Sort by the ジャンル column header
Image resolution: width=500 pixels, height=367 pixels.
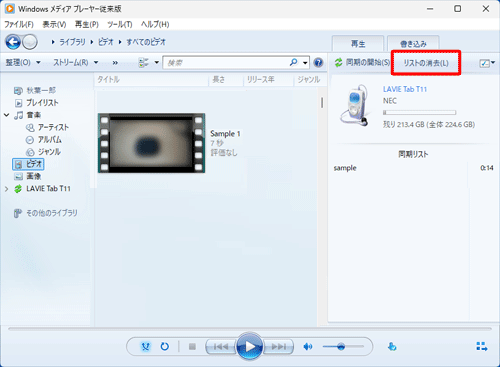(x=309, y=80)
